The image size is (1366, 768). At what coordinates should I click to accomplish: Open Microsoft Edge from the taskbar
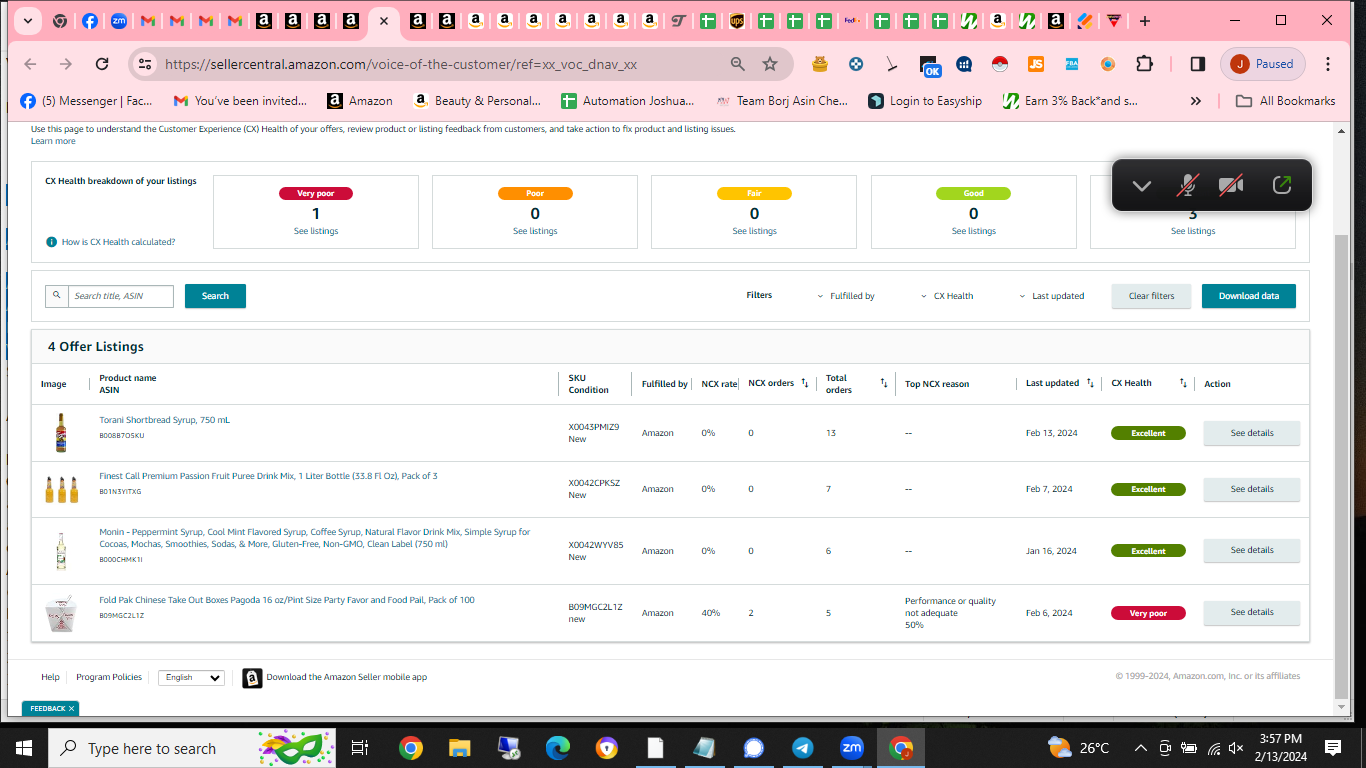pos(557,748)
